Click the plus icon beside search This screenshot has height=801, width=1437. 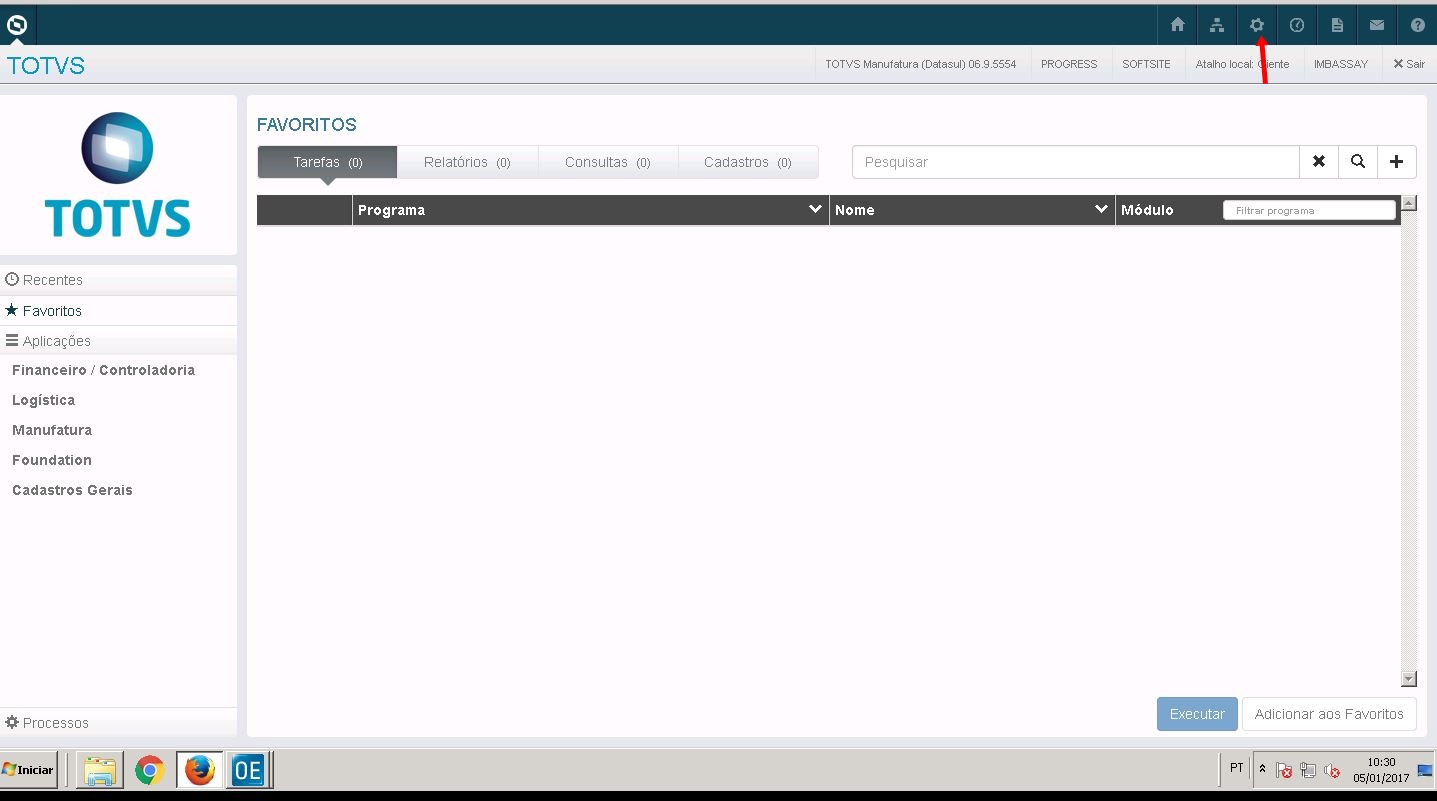pos(1397,161)
